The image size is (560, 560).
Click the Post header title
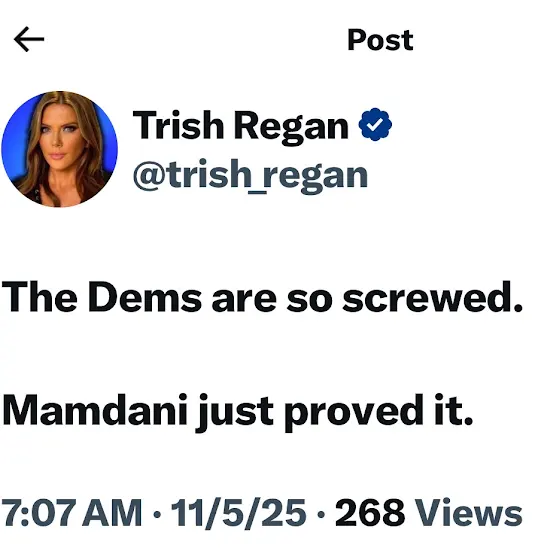pos(380,40)
